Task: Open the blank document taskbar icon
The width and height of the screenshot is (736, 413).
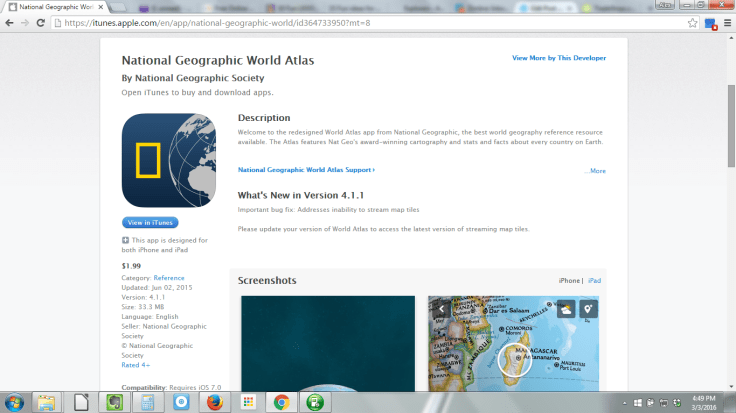Action: point(81,403)
